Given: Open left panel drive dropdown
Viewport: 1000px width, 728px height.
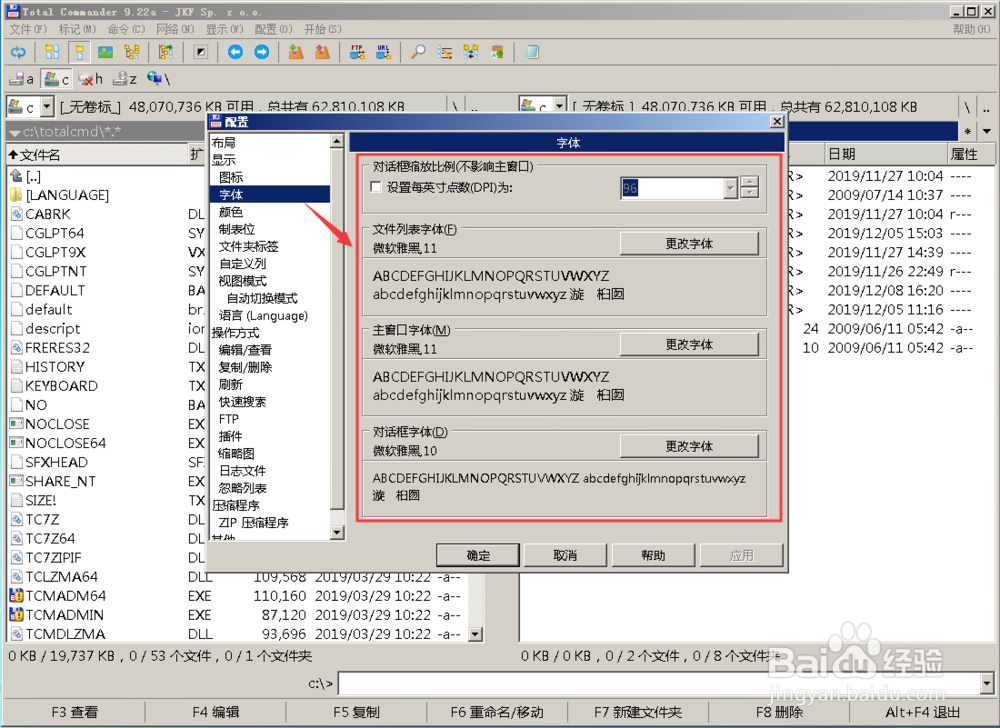Looking at the screenshot, I should pyautogui.click(x=47, y=106).
